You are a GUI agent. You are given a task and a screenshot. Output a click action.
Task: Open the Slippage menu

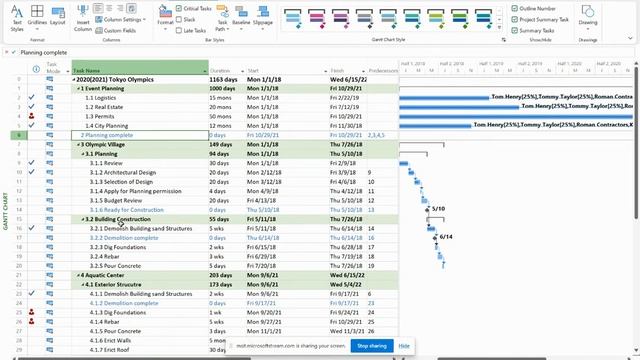263,18
